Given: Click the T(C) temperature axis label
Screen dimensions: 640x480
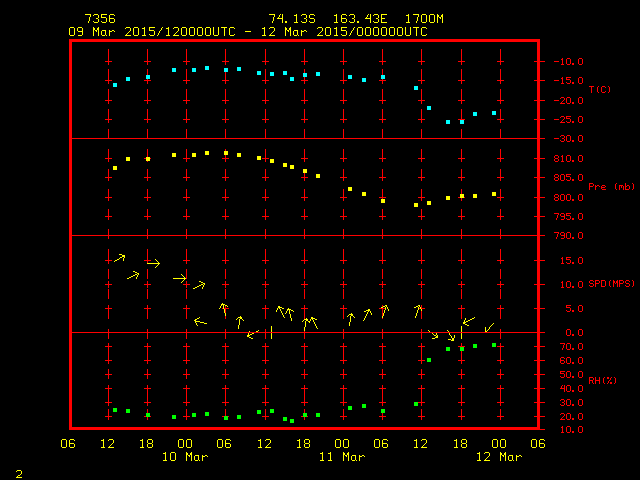Looking at the screenshot, I should click(x=599, y=90).
